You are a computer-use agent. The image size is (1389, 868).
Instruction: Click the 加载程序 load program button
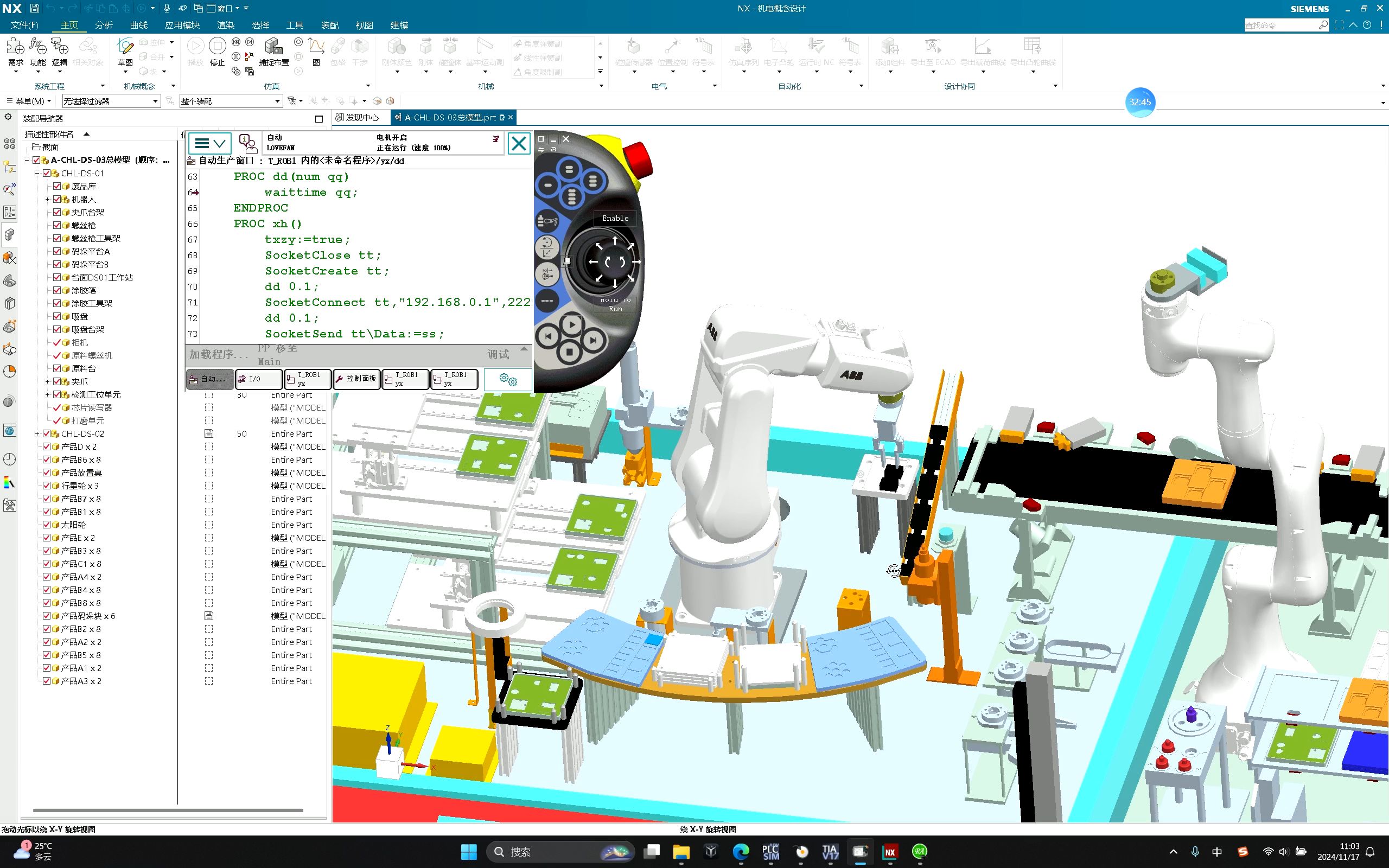[x=219, y=354]
